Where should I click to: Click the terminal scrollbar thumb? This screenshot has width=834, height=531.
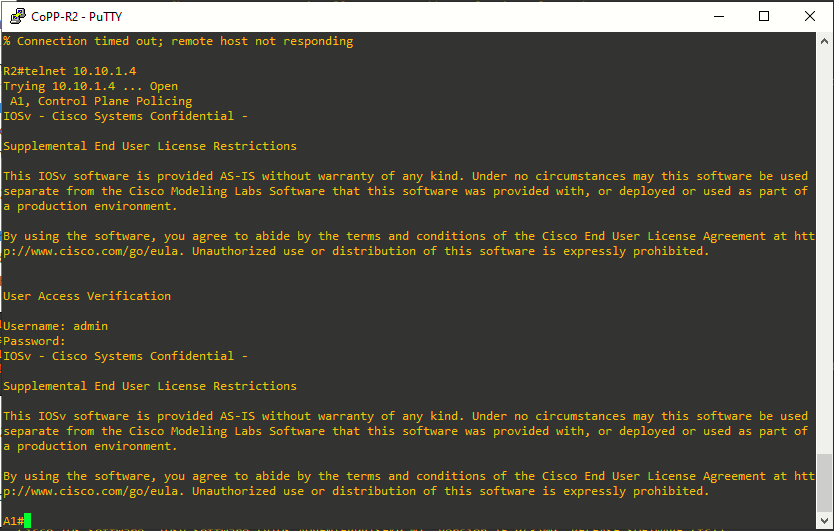(824, 483)
